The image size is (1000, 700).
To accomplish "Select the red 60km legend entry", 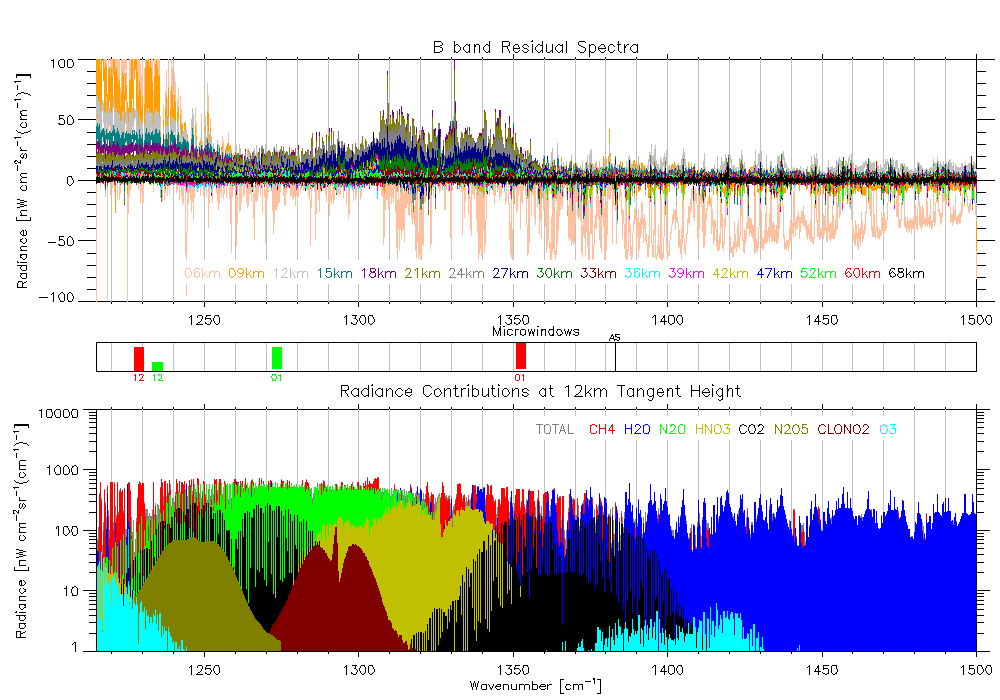I will pyautogui.click(x=861, y=273).
